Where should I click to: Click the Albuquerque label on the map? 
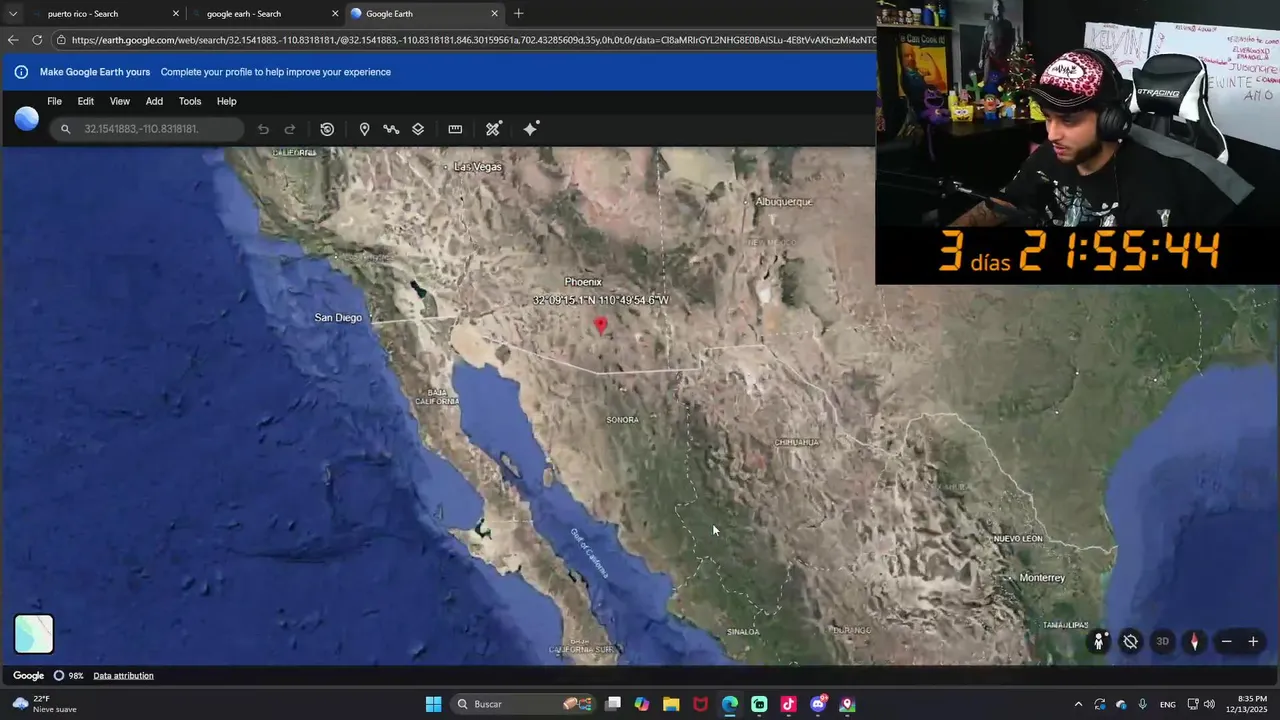(784, 202)
